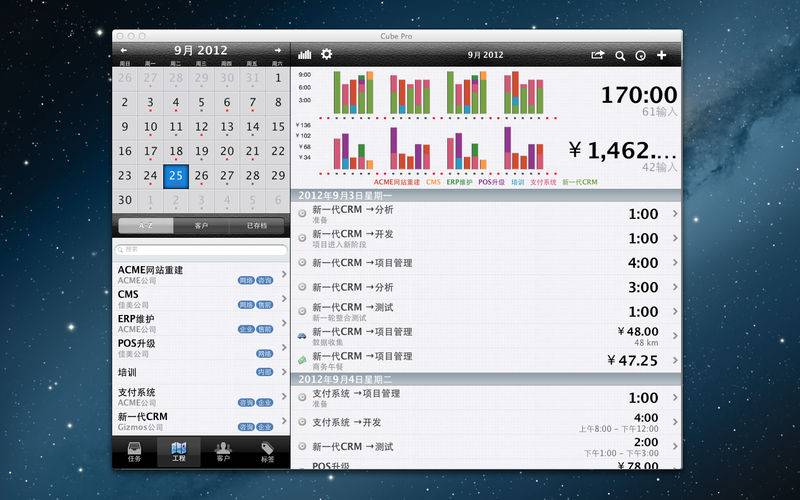The height and width of the screenshot is (500, 800).
Task: Go to previous month in calendar
Action: click(x=124, y=50)
